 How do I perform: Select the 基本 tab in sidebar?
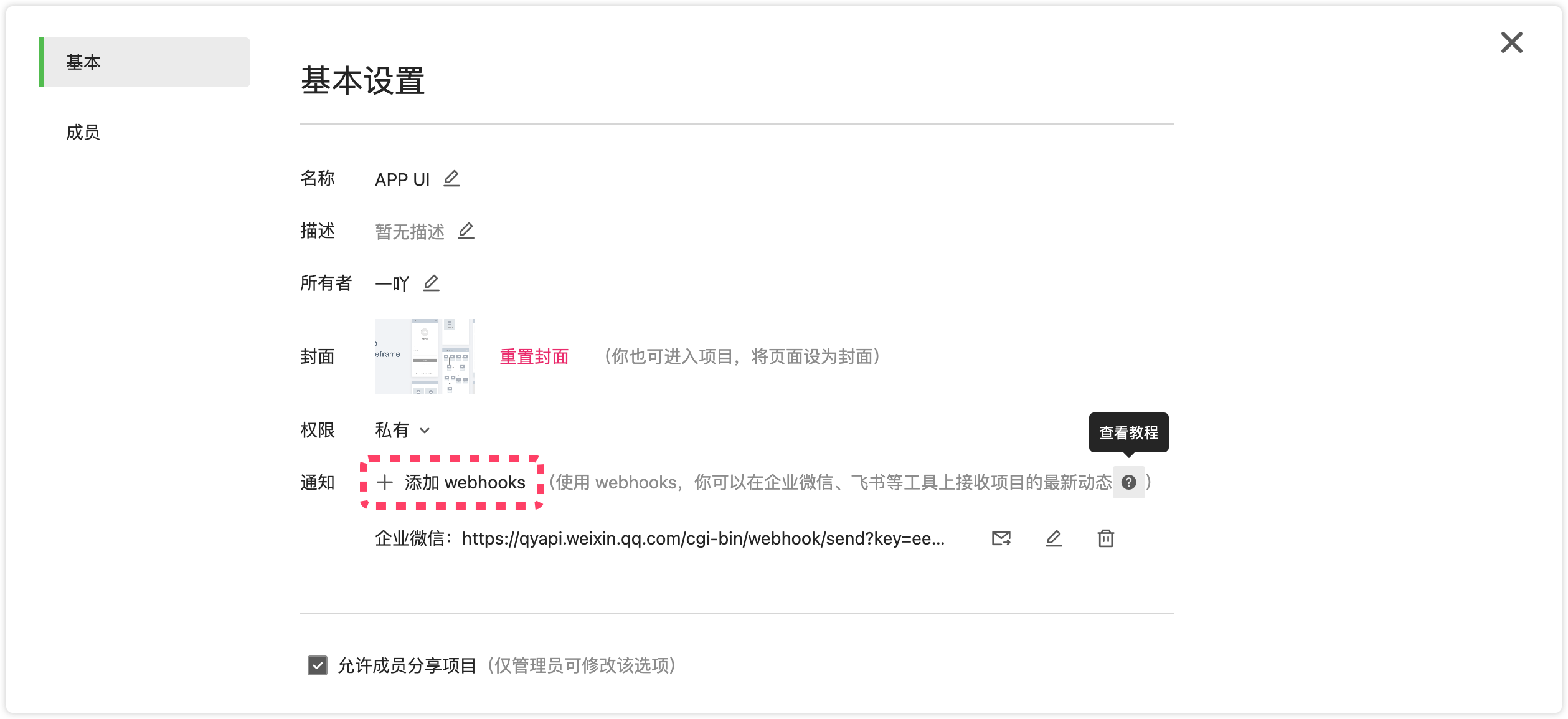pyautogui.click(x=83, y=62)
